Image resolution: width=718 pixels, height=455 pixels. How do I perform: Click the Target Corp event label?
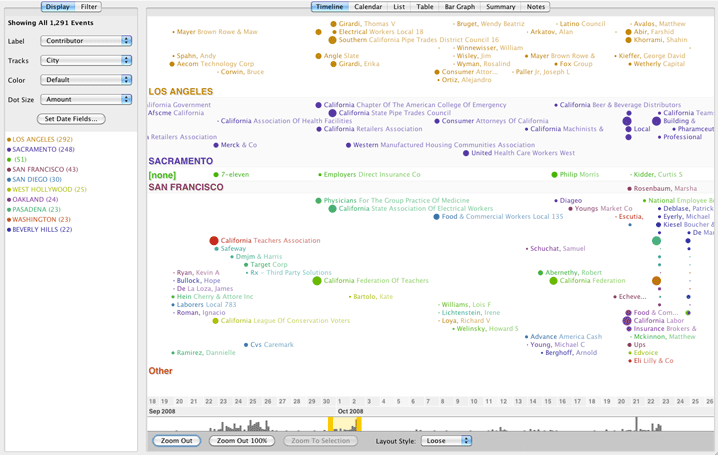click(269, 265)
